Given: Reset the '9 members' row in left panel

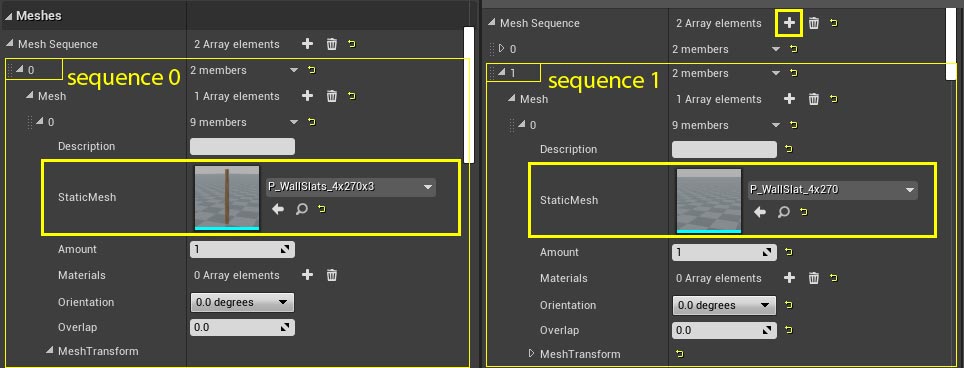Looking at the screenshot, I should pos(312,122).
